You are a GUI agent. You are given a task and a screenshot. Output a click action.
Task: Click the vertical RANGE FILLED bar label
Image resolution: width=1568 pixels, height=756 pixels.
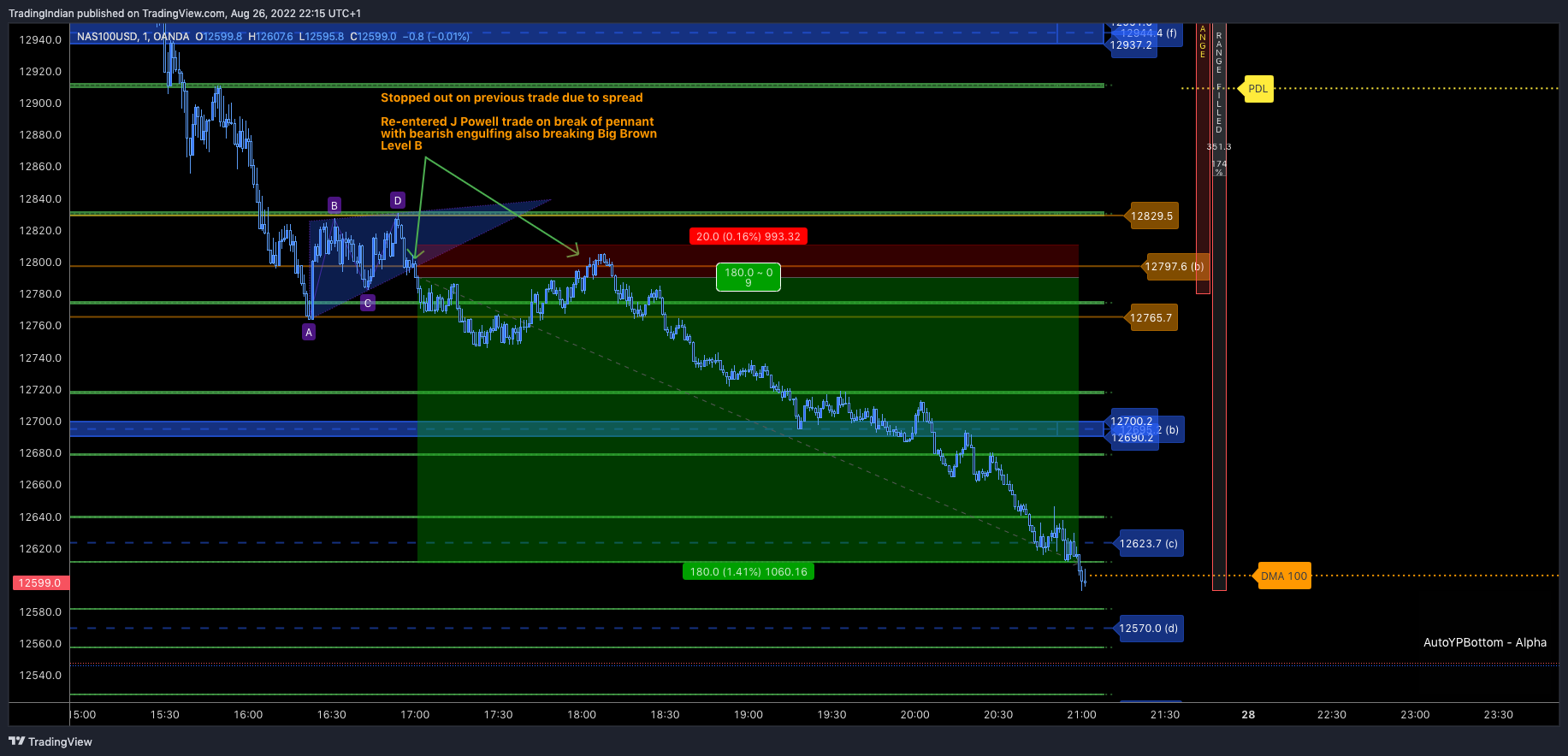[1219, 83]
